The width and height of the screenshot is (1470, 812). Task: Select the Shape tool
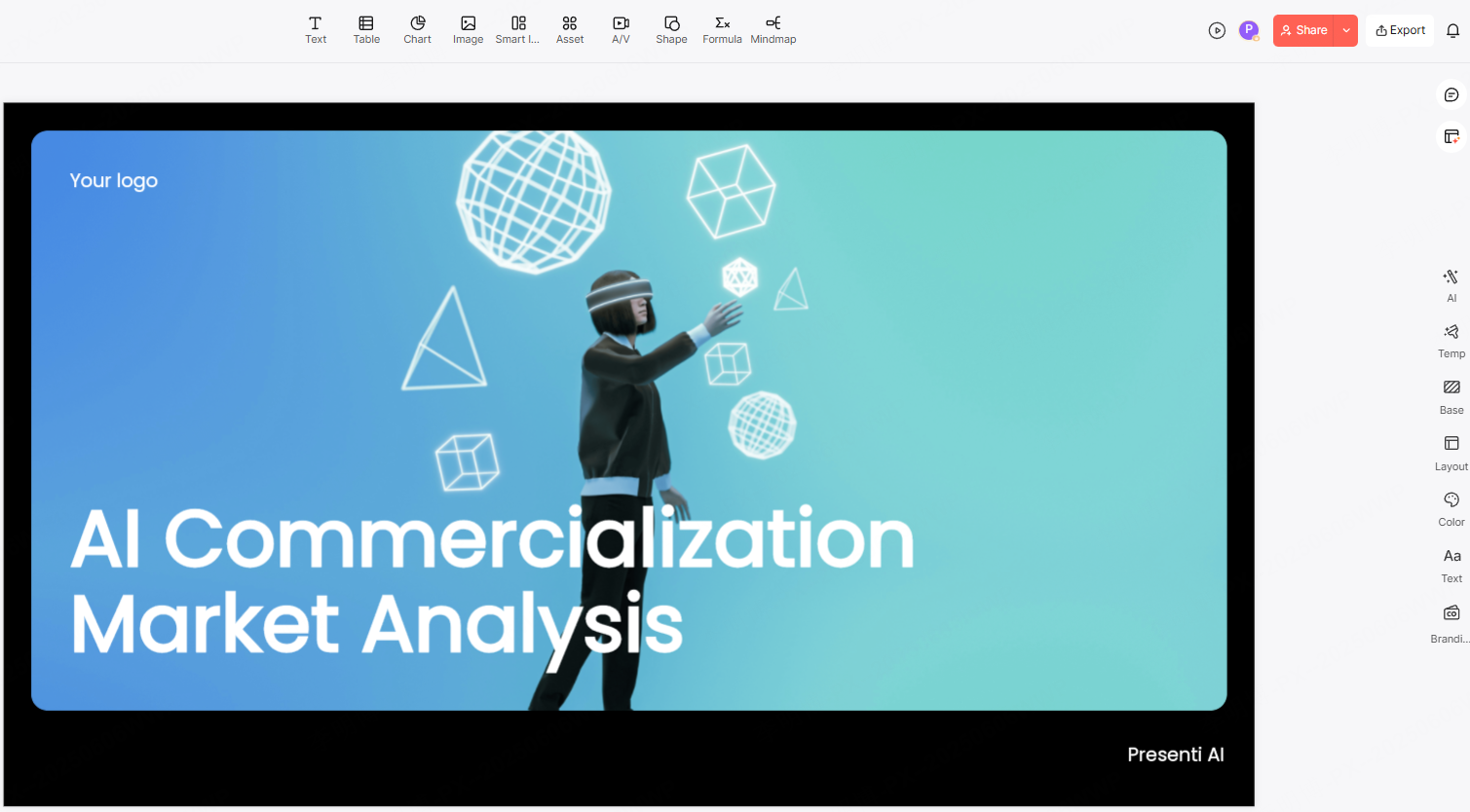671,29
